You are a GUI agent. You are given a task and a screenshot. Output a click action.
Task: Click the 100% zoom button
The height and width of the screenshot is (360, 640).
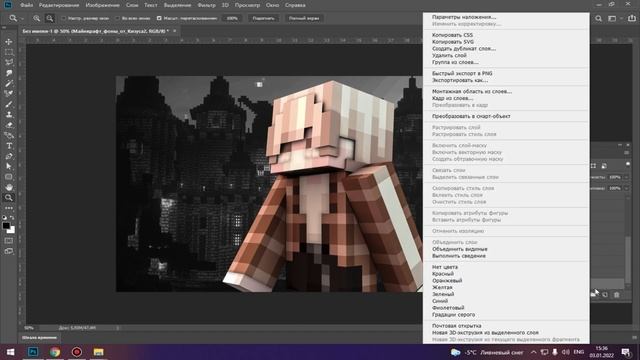[232, 18]
